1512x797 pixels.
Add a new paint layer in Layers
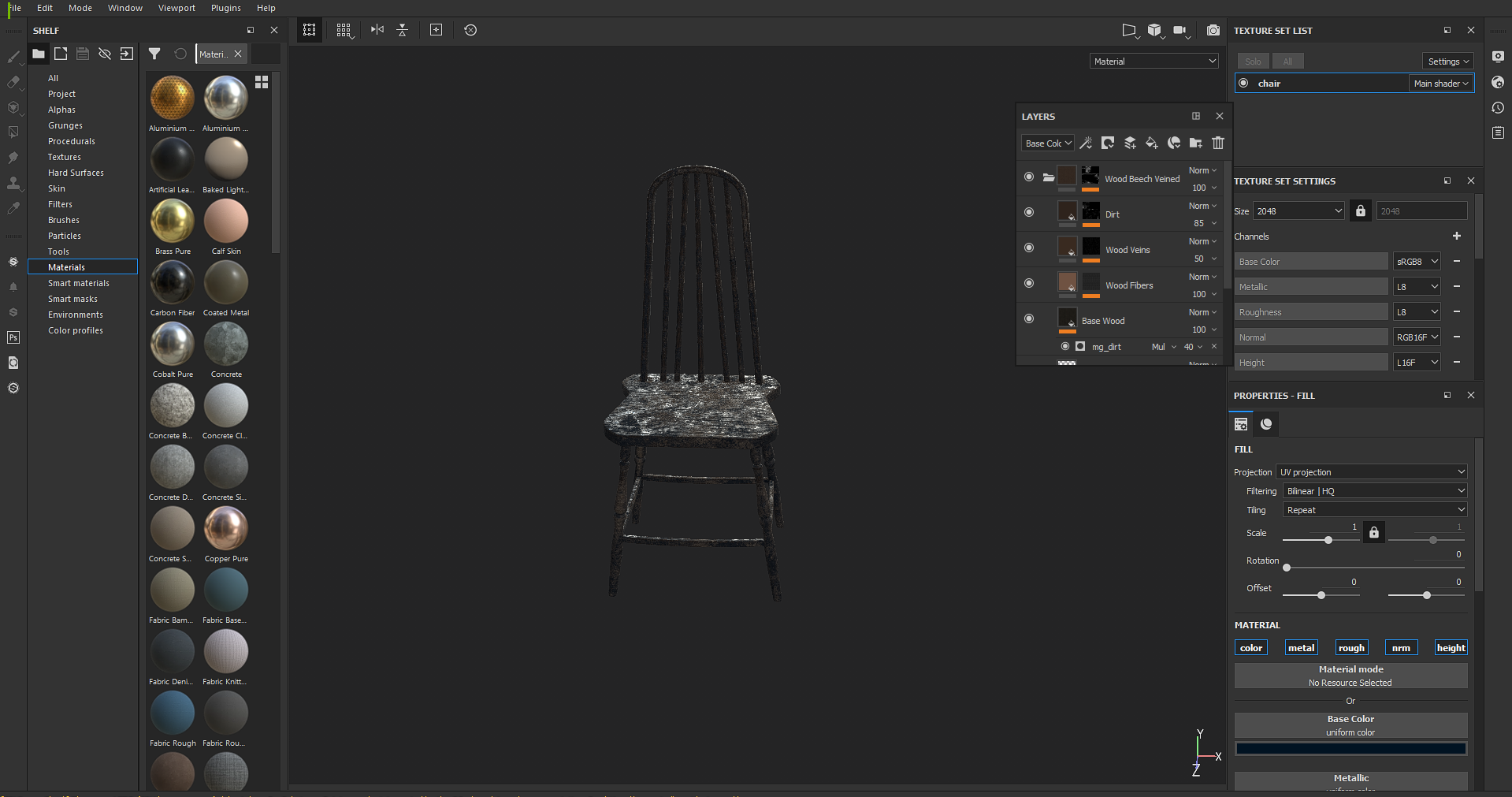[1130, 143]
